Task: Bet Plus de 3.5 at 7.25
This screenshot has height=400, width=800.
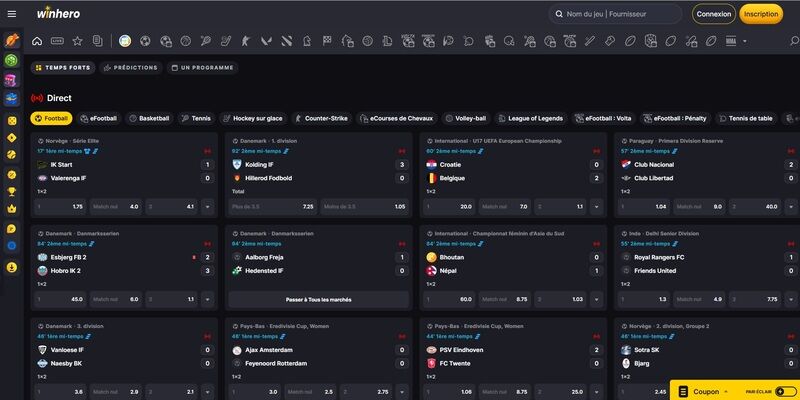Action: (273, 207)
